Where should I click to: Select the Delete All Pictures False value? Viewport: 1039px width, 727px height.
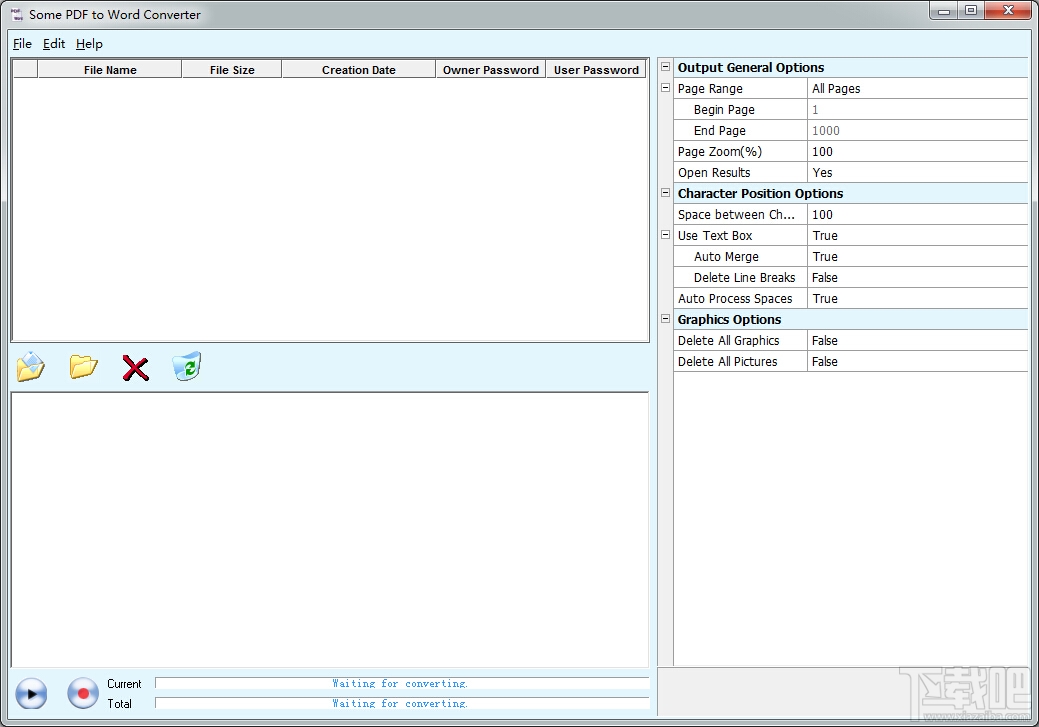tap(918, 362)
